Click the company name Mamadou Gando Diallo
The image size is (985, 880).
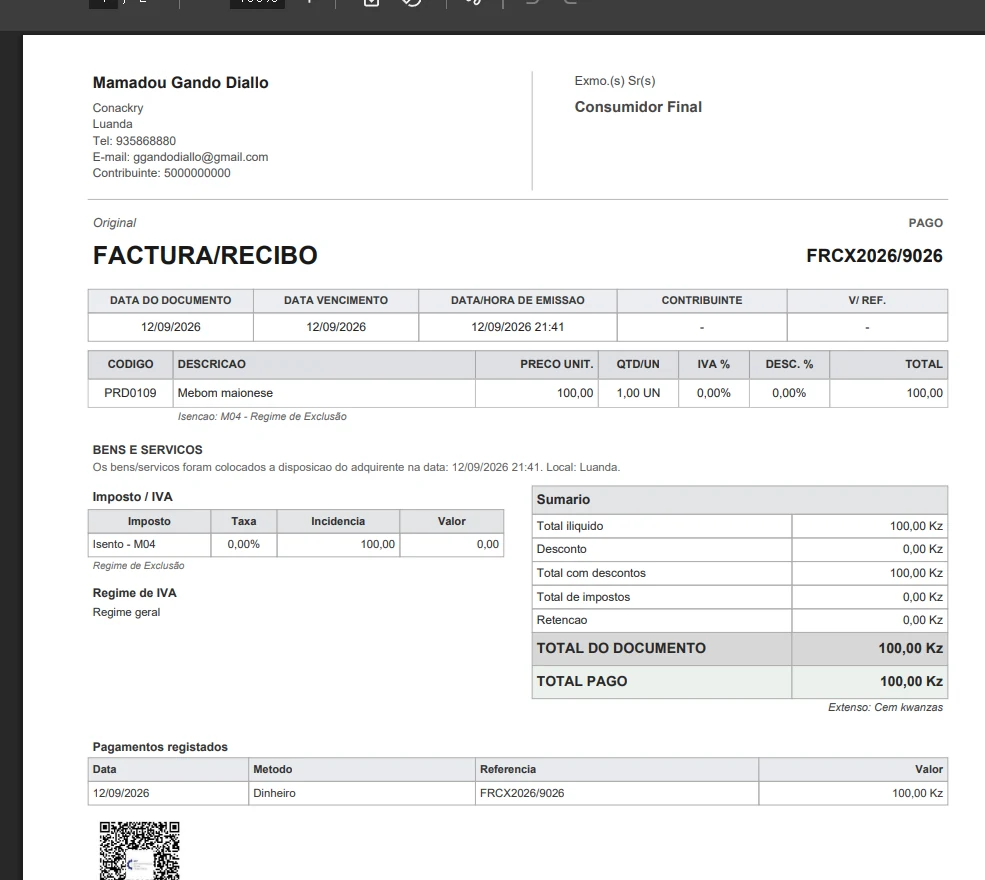click(180, 82)
